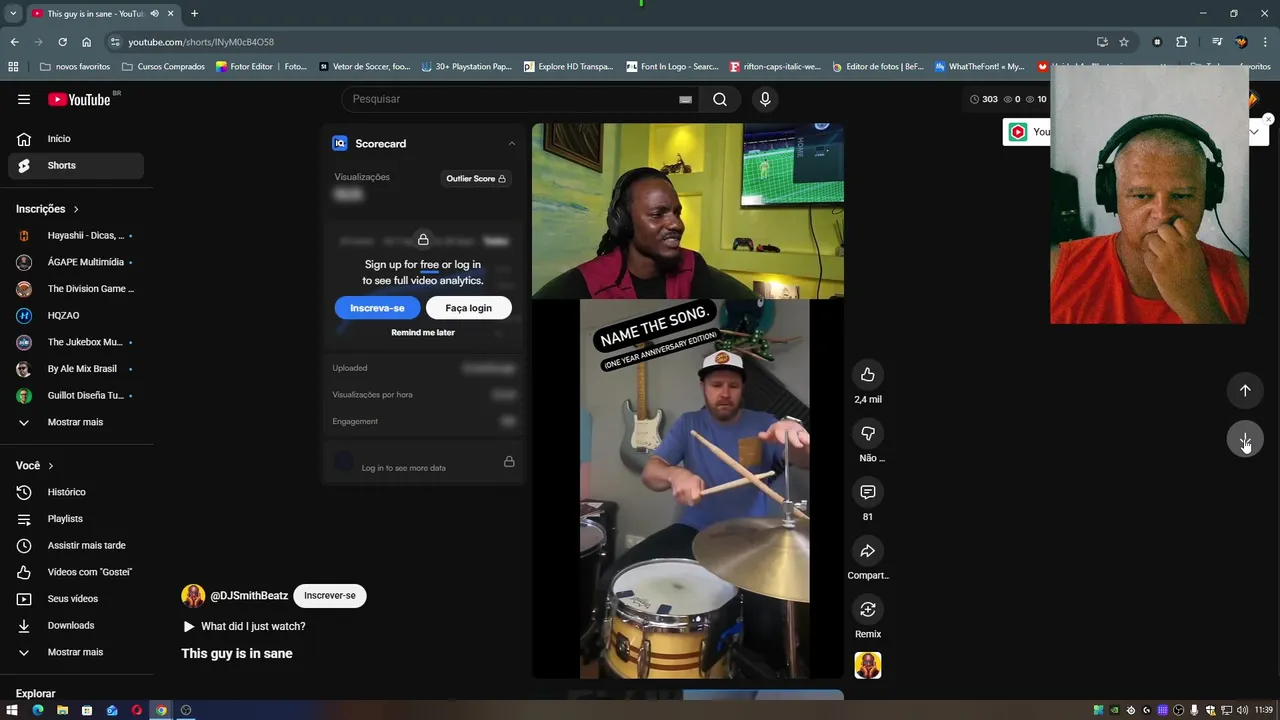This screenshot has width=1280, height=720.
Task: Collapse the Scorecard panel chevron
Action: point(512,143)
